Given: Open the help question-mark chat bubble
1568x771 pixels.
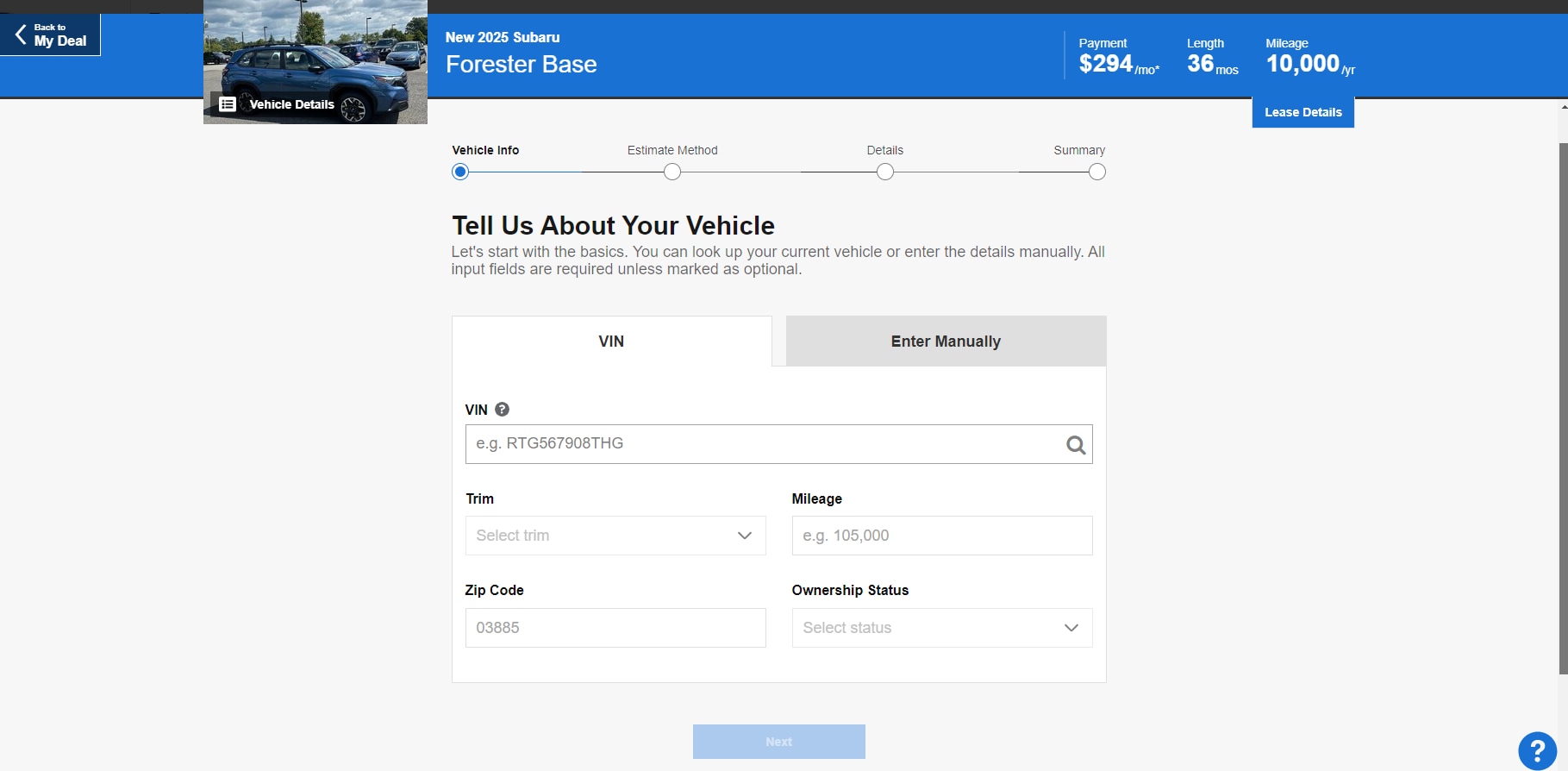Looking at the screenshot, I should click(x=1537, y=751).
